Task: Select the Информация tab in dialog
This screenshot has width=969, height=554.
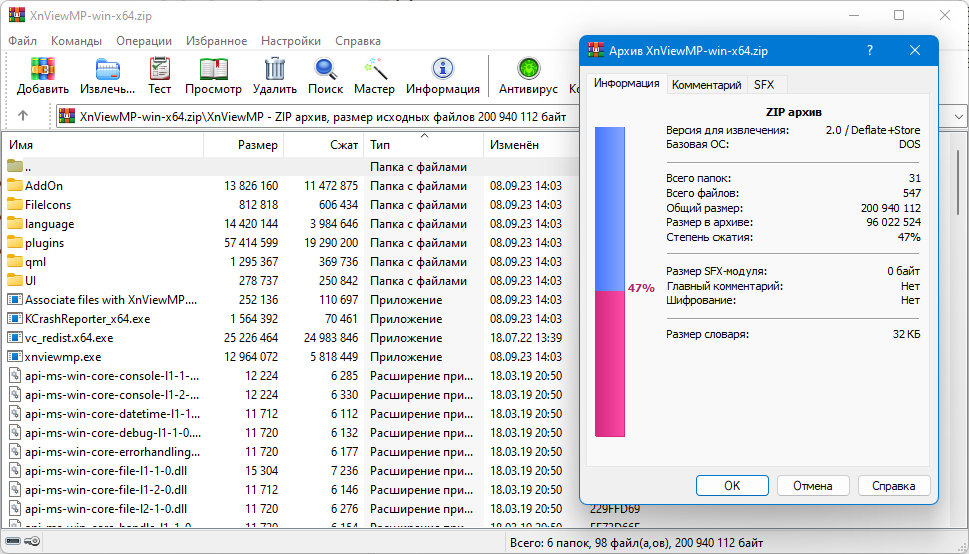Action: click(x=627, y=83)
